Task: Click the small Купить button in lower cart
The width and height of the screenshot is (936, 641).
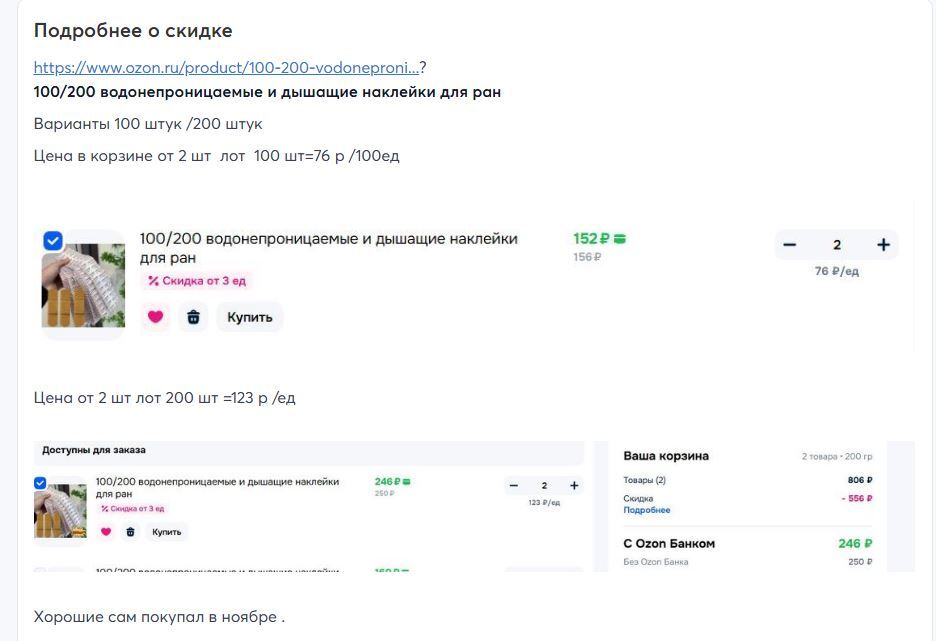Action: (x=166, y=532)
